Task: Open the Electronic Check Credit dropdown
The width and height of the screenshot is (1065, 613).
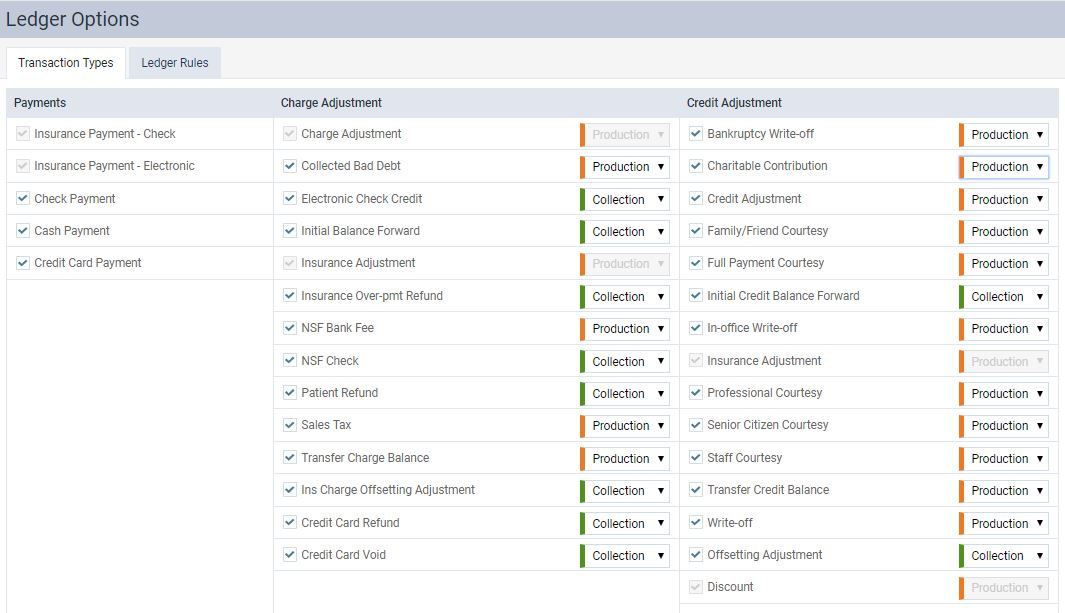Action: click(627, 200)
